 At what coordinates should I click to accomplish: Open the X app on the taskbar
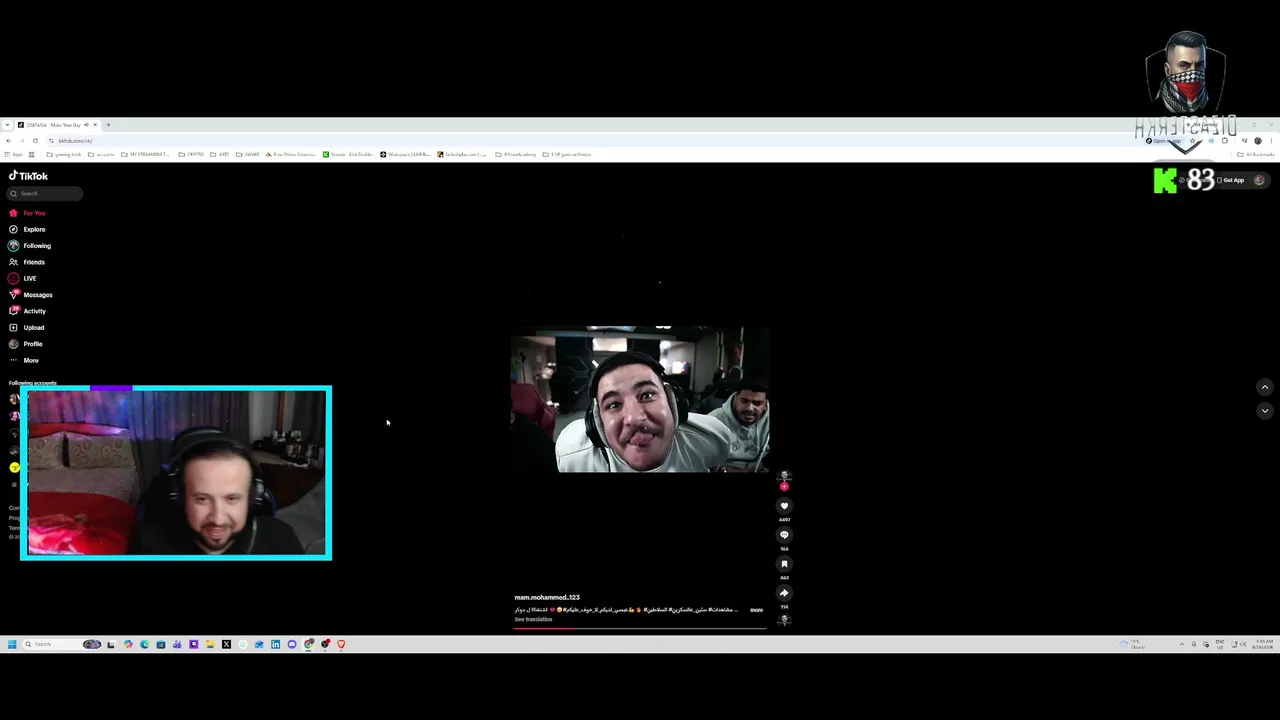pos(226,644)
